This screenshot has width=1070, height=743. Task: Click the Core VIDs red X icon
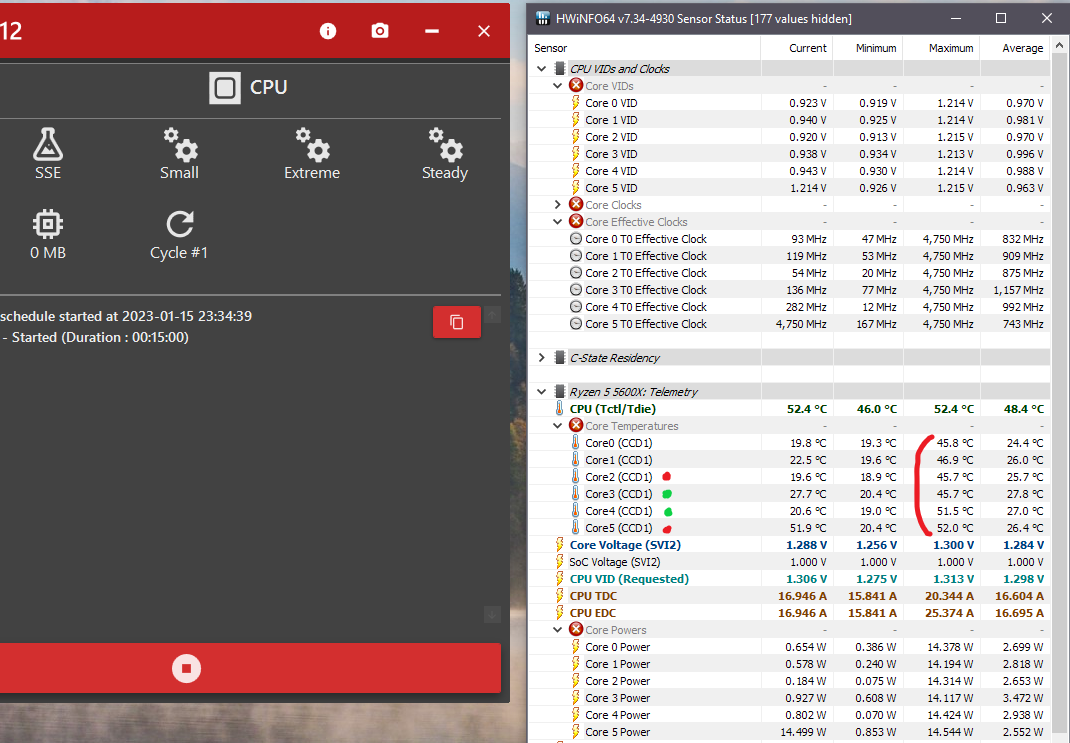[x=576, y=85]
